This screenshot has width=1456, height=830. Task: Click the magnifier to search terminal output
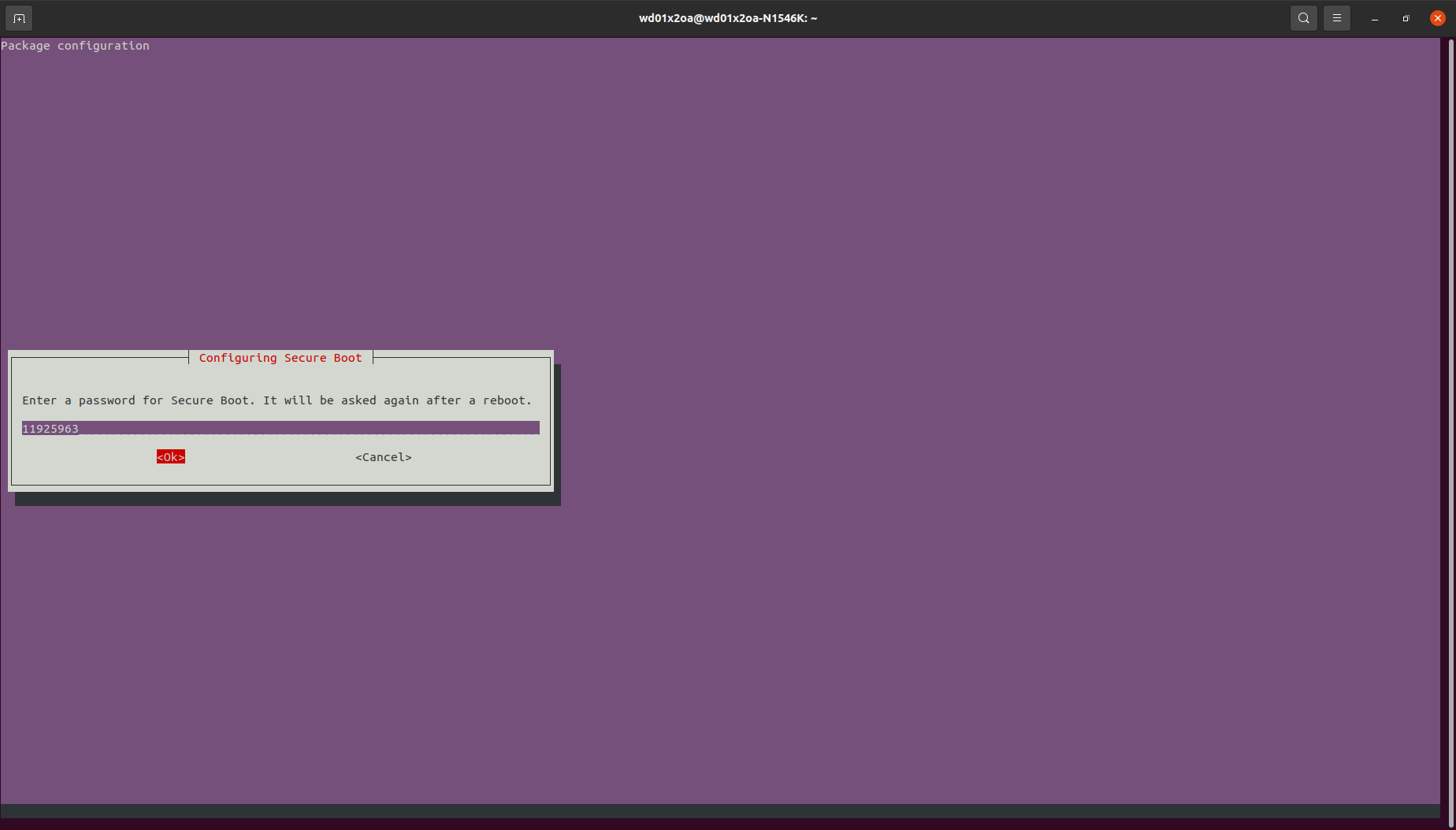click(1303, 17)
